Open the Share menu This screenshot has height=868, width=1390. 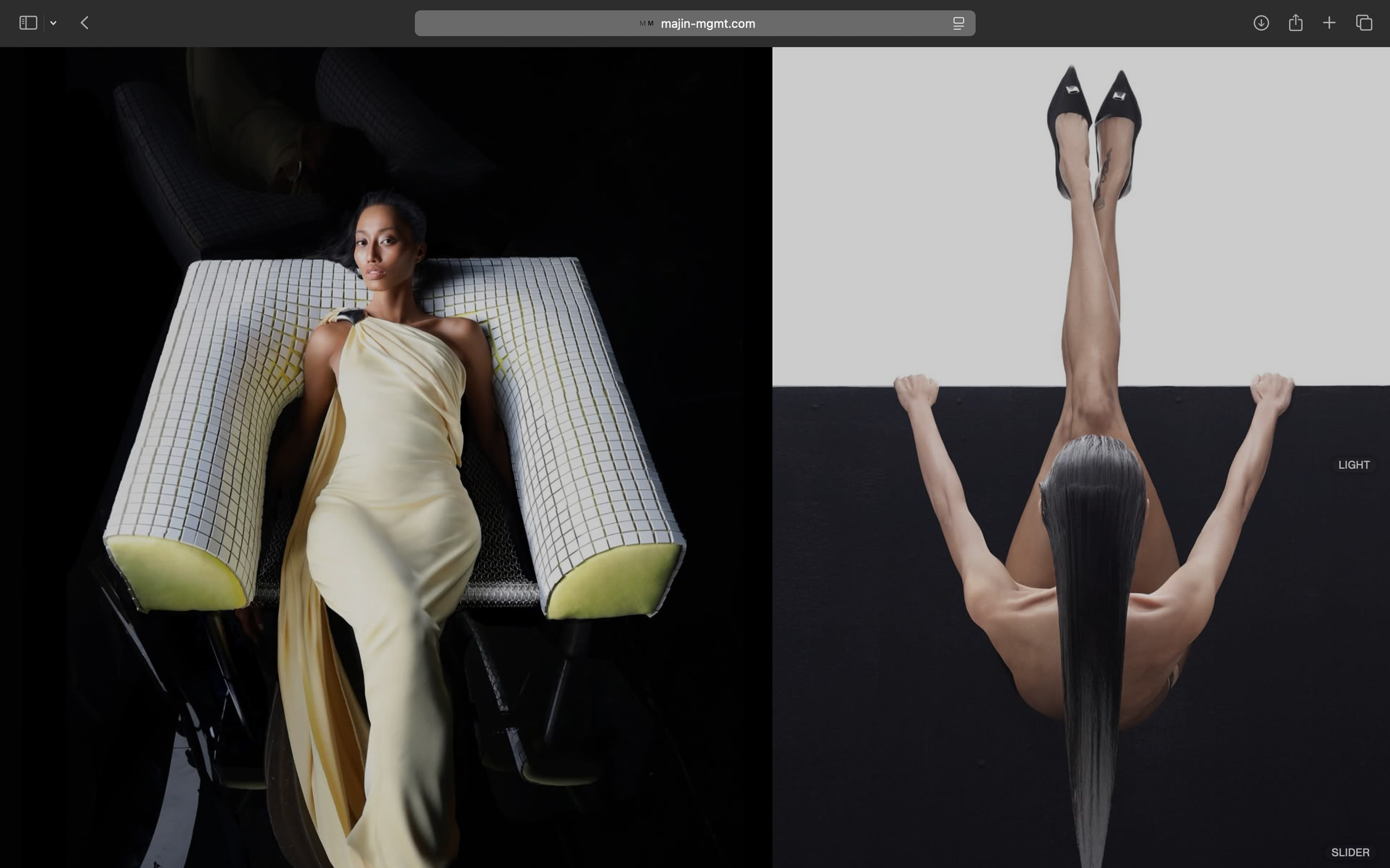point(1295,23)
